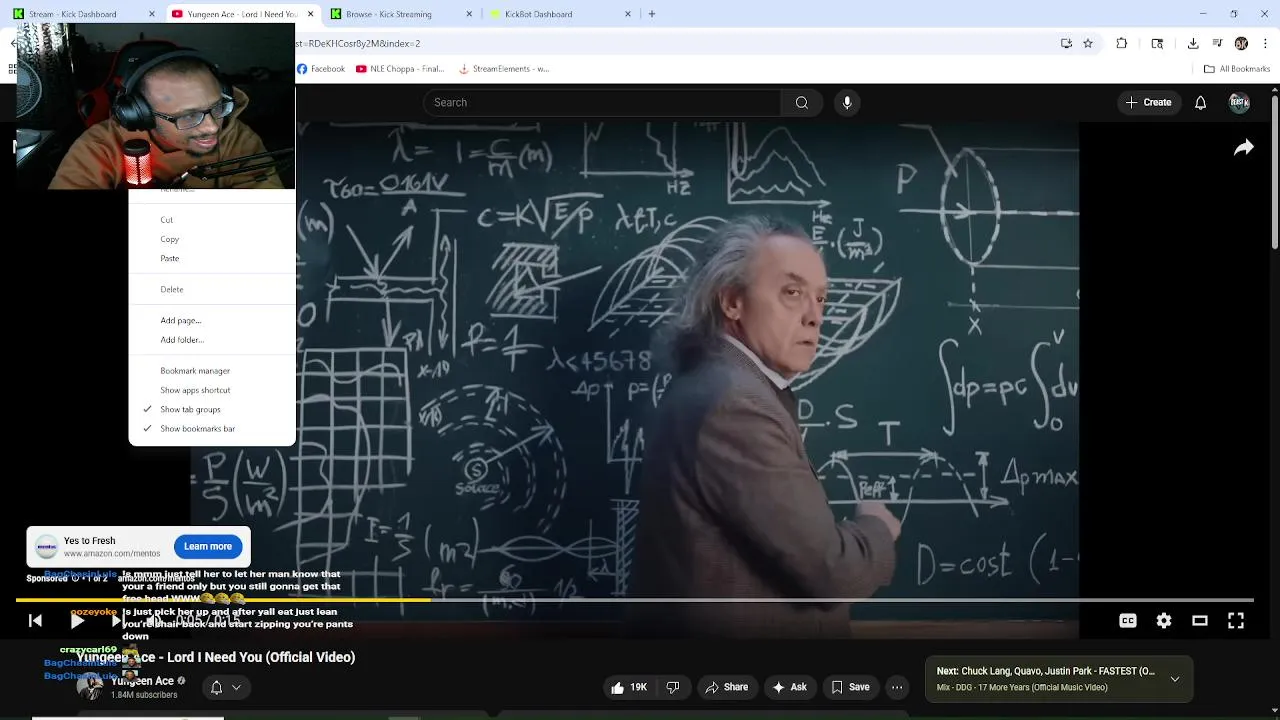Seek in the video progress bar
This screenshot has height=720, width=1280.
[634, 600]
